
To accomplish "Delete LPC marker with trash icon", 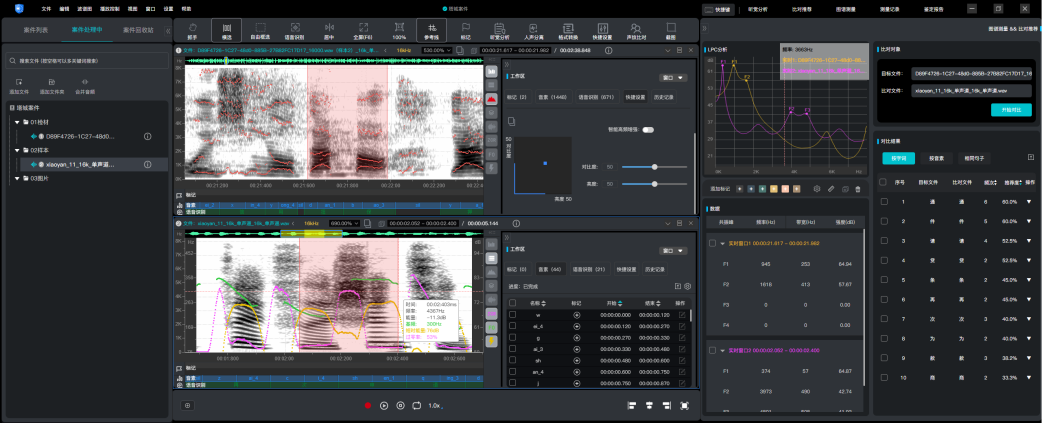I will tap(857, 188).
